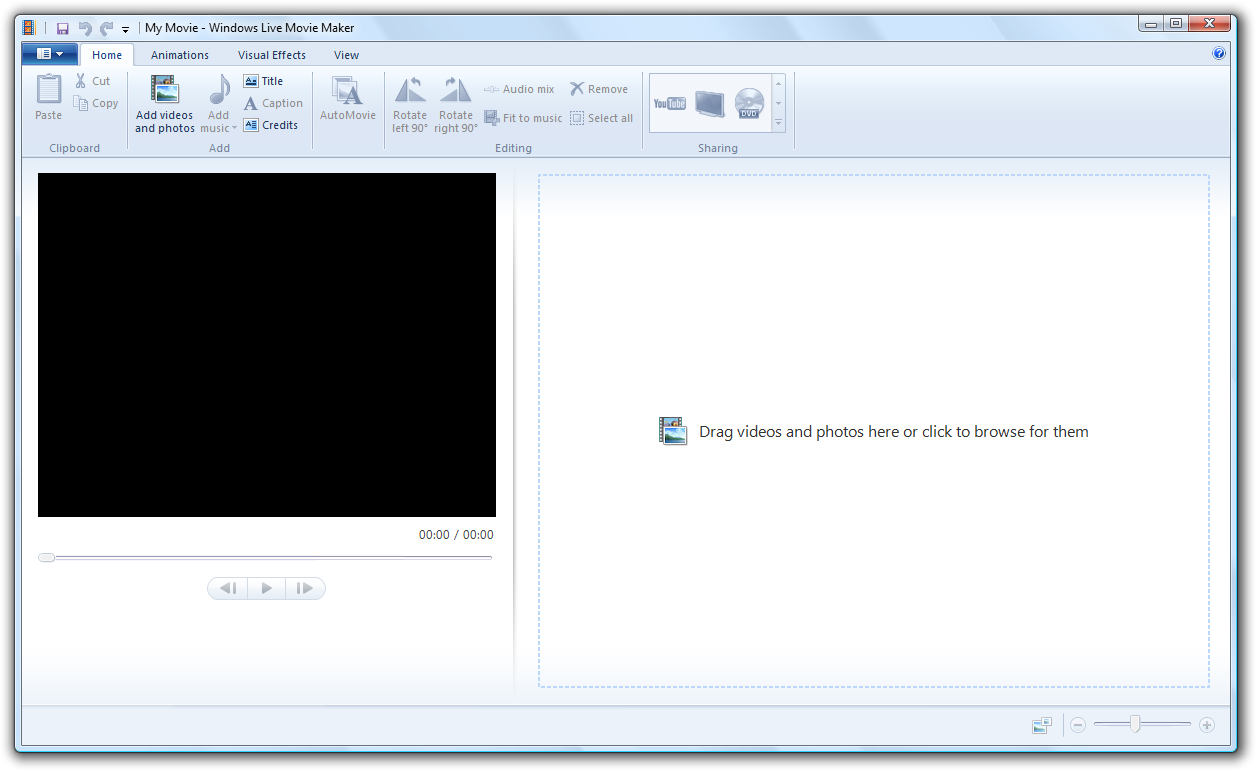Expand the Sharing gallery more options arrow
The image size is (1256, 772).
[x=779, y=124]
